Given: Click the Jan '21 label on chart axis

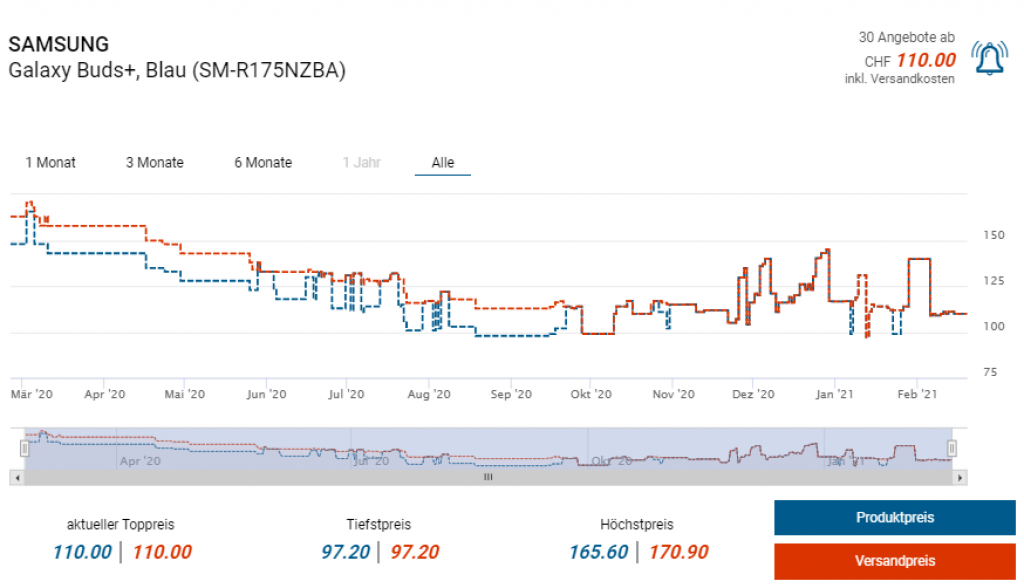Looking at the screenshot, I should [835, 395].
